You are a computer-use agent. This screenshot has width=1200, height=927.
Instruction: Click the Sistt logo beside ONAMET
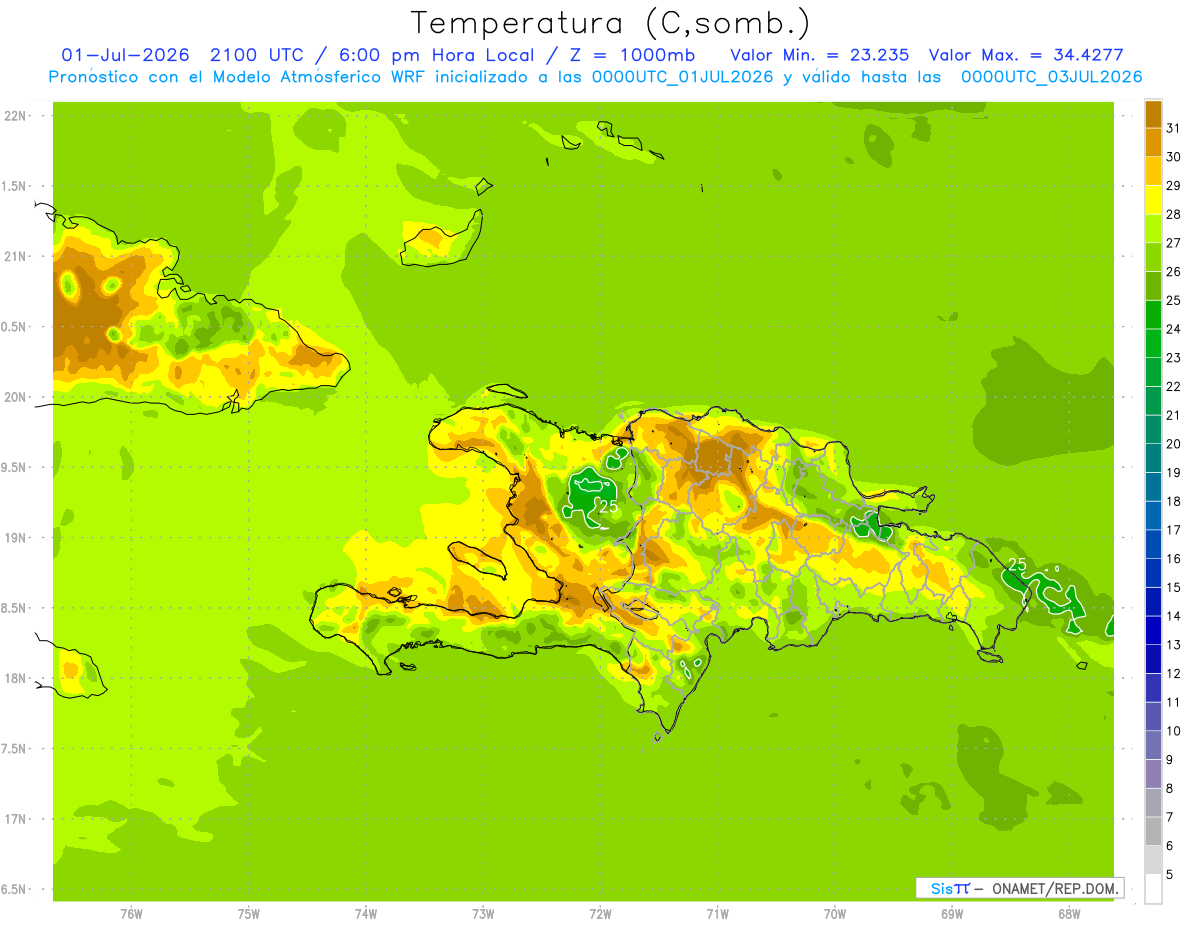[950, 888]
